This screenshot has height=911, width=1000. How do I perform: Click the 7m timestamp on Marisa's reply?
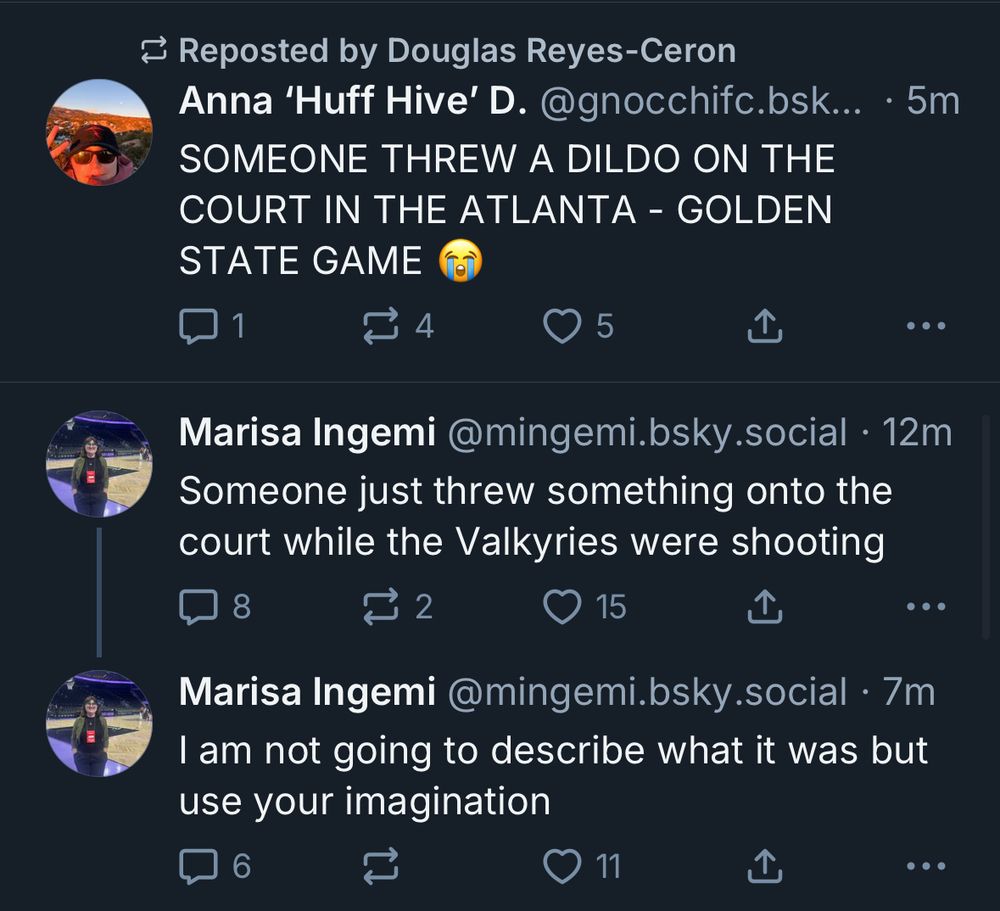pos(908,692)
